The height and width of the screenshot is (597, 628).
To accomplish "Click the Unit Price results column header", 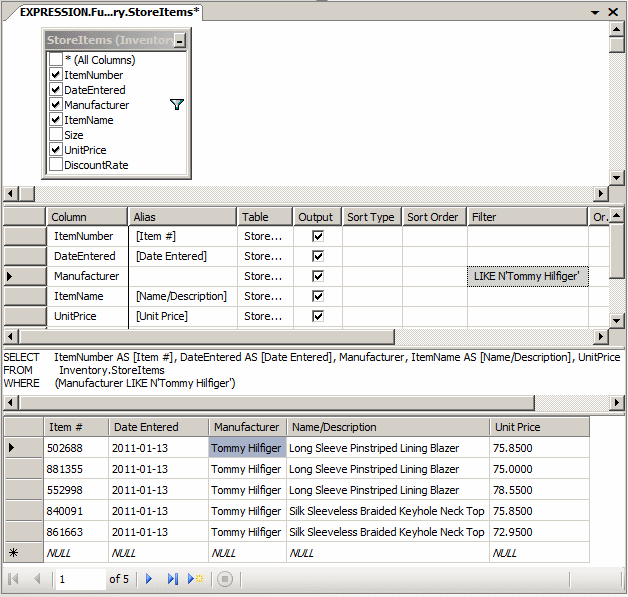I will point(539,427).
